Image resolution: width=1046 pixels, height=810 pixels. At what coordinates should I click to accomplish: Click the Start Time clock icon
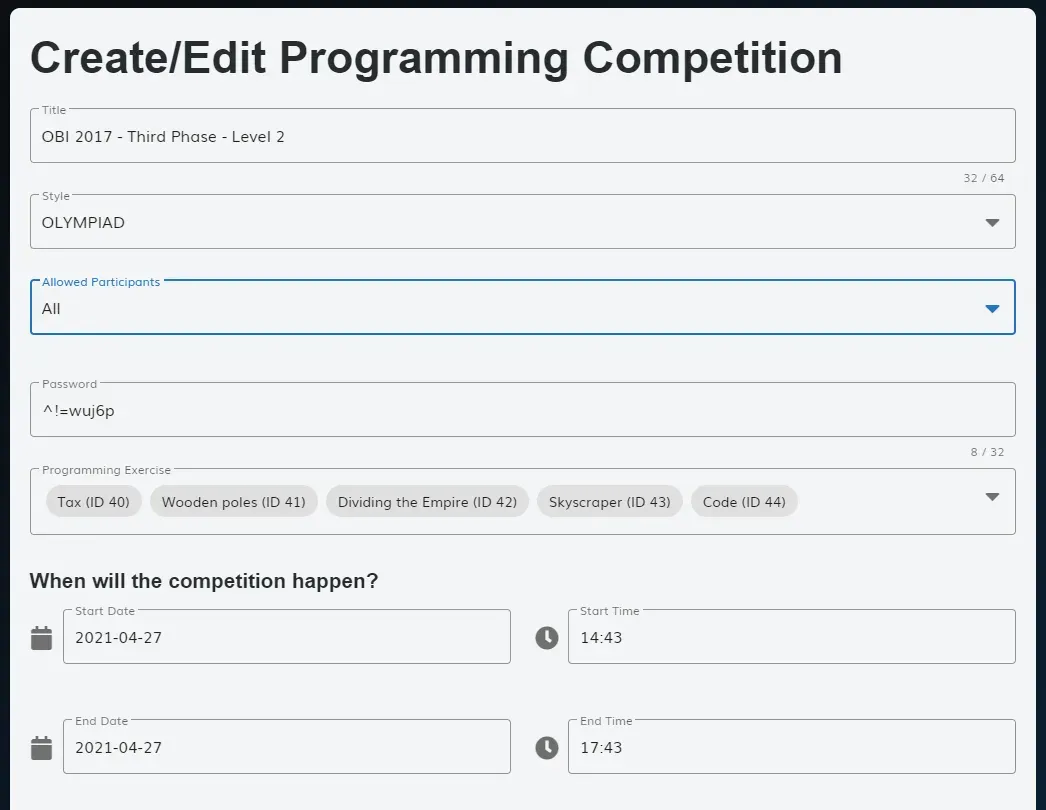546,637
